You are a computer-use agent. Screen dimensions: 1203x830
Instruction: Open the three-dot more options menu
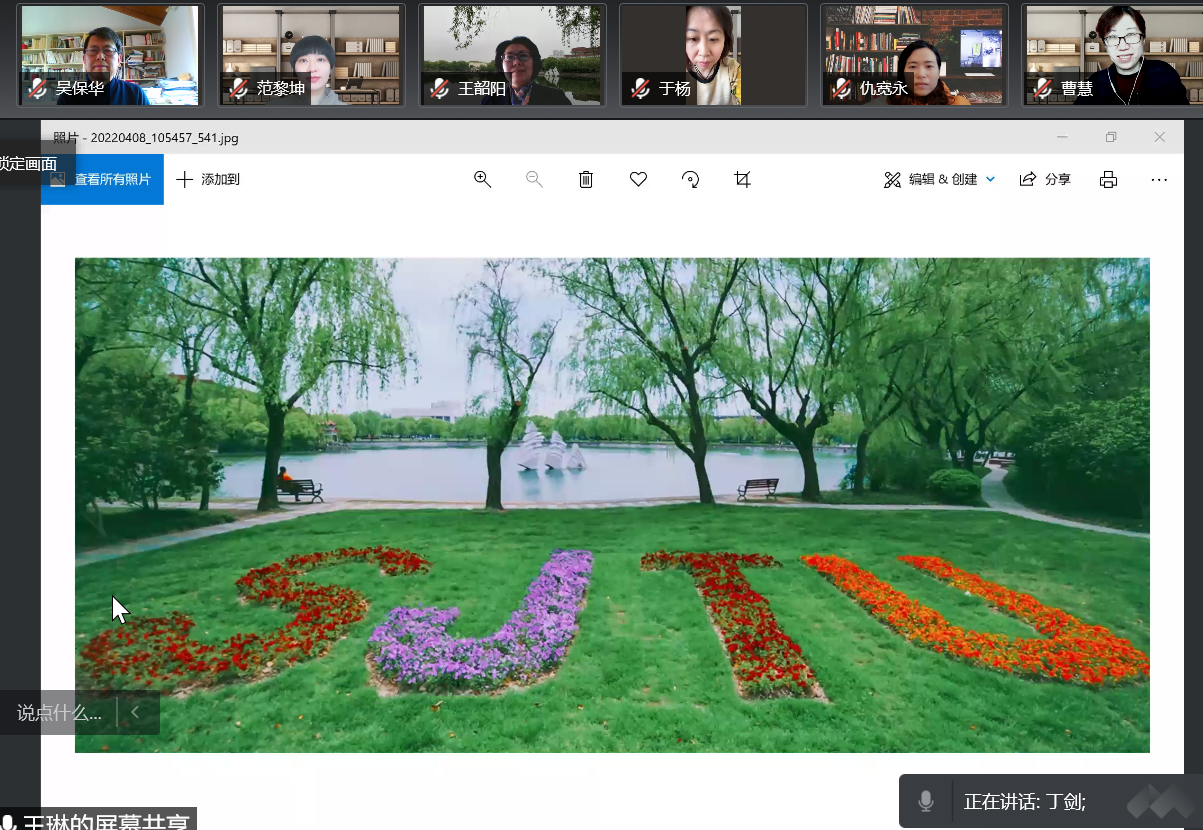point(1159,179)
